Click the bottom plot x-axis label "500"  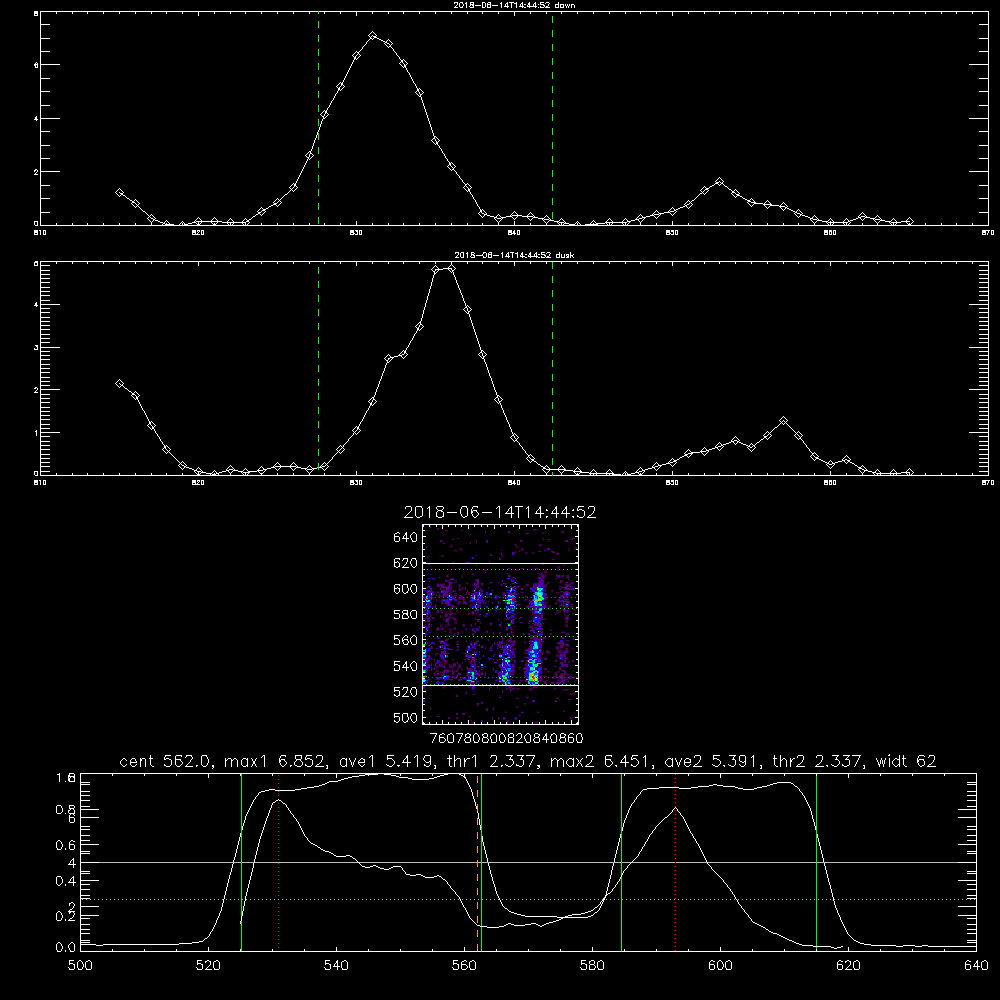pos(80,966)
